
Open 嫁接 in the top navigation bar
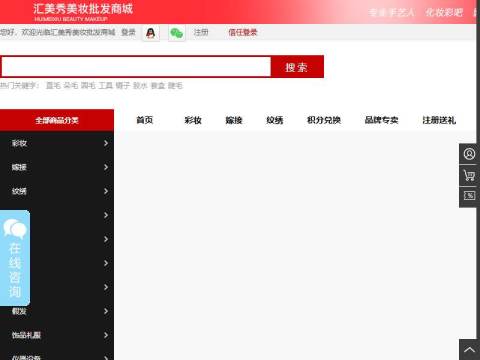click(234, 120)
